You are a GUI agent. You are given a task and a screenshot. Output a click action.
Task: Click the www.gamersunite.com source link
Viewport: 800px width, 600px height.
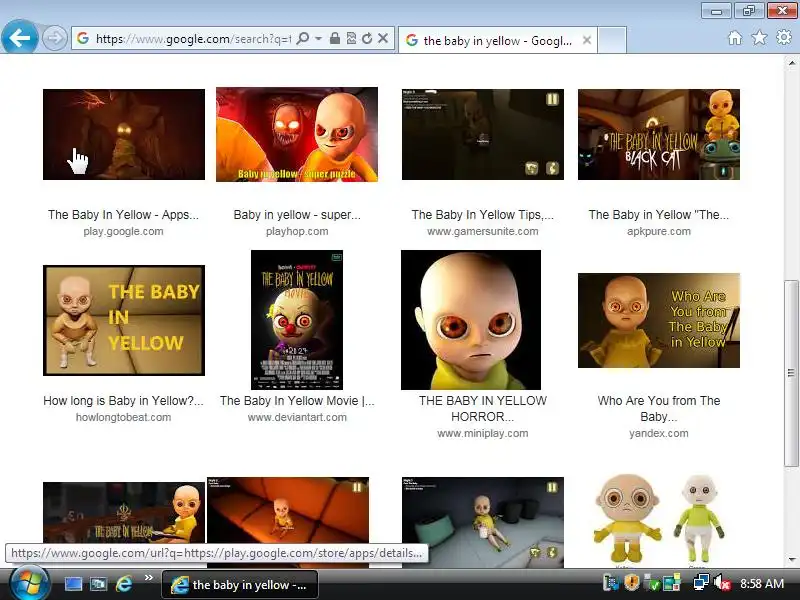[483, 232]
